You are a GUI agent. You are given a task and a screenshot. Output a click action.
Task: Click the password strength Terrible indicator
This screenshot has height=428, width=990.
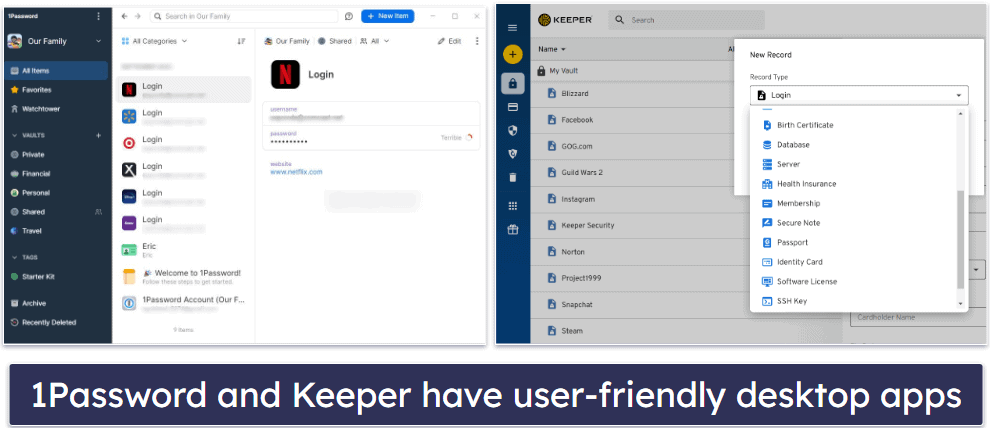click(x=456, y=138)
